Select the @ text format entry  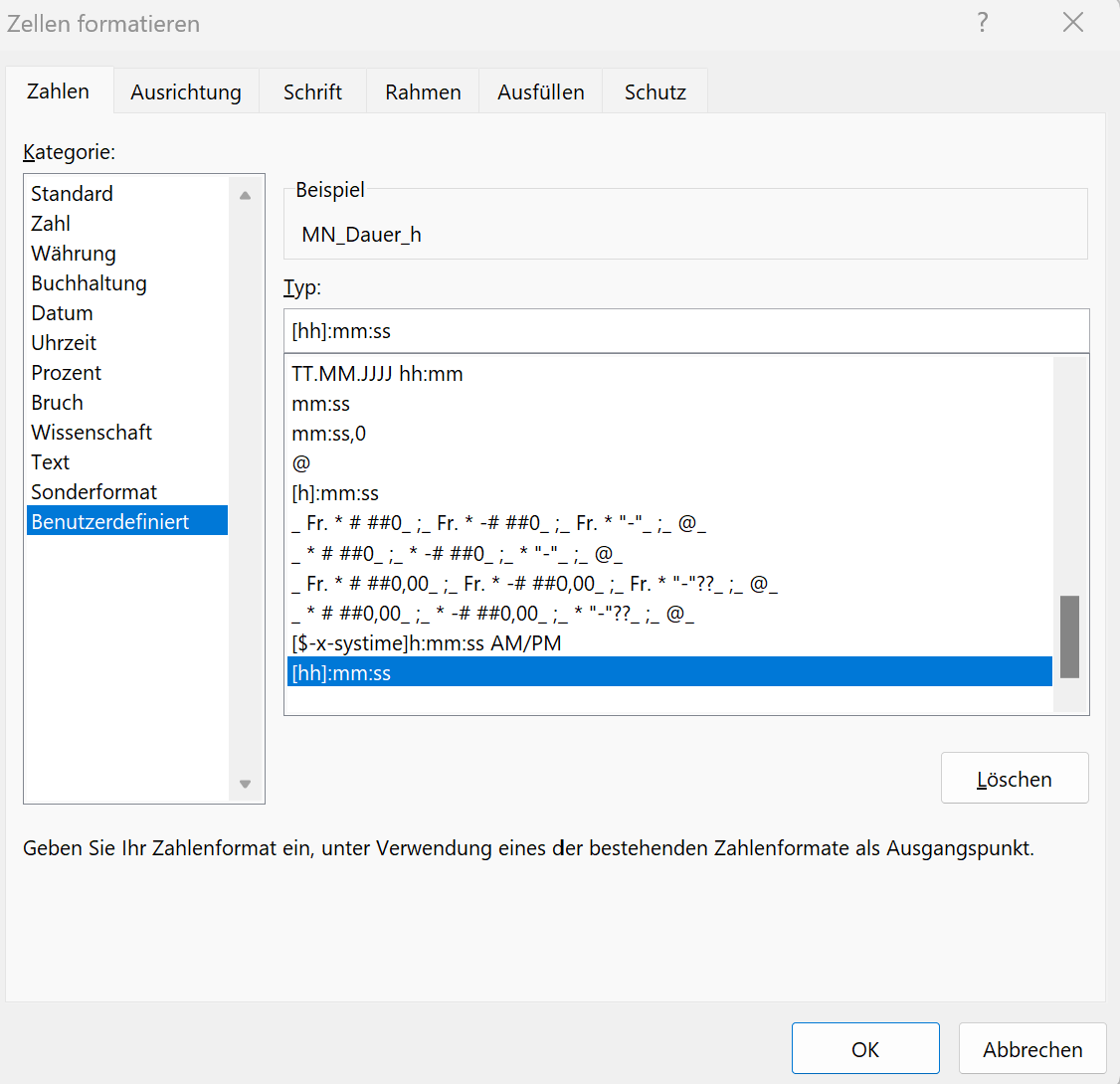669,463
